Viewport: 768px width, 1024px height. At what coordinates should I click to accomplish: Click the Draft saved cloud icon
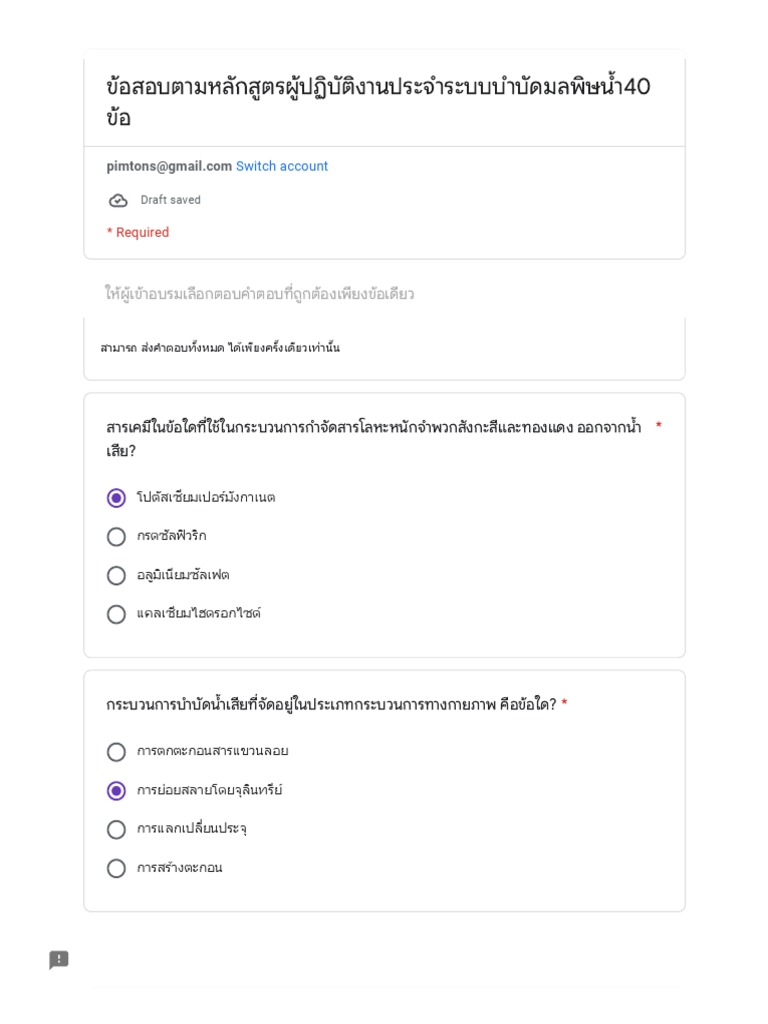[118, 200]
